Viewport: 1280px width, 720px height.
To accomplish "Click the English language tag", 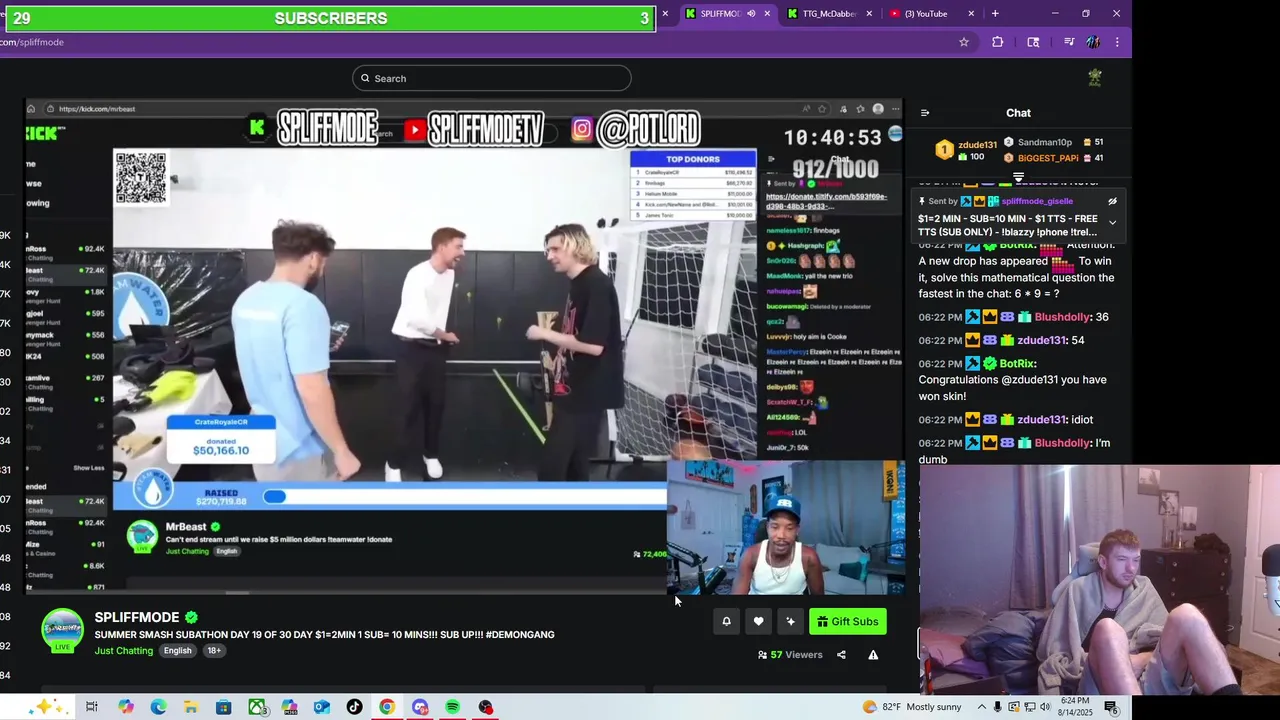I will pos(178,651).
